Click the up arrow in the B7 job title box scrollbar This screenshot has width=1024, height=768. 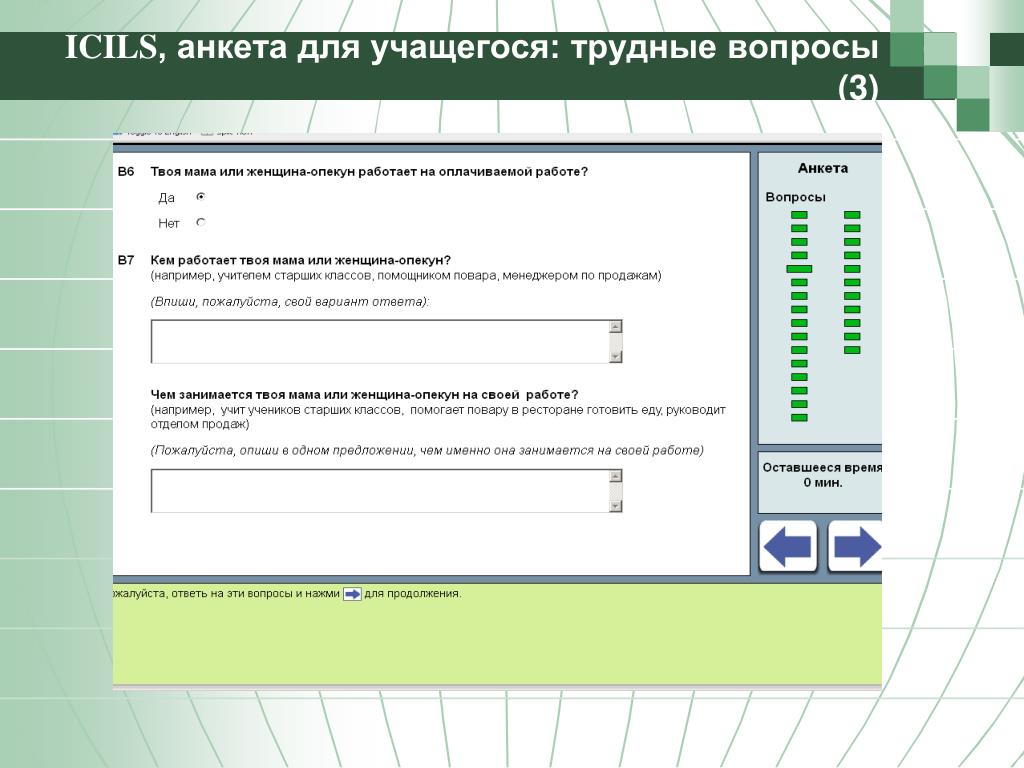[x=615, y=326]
